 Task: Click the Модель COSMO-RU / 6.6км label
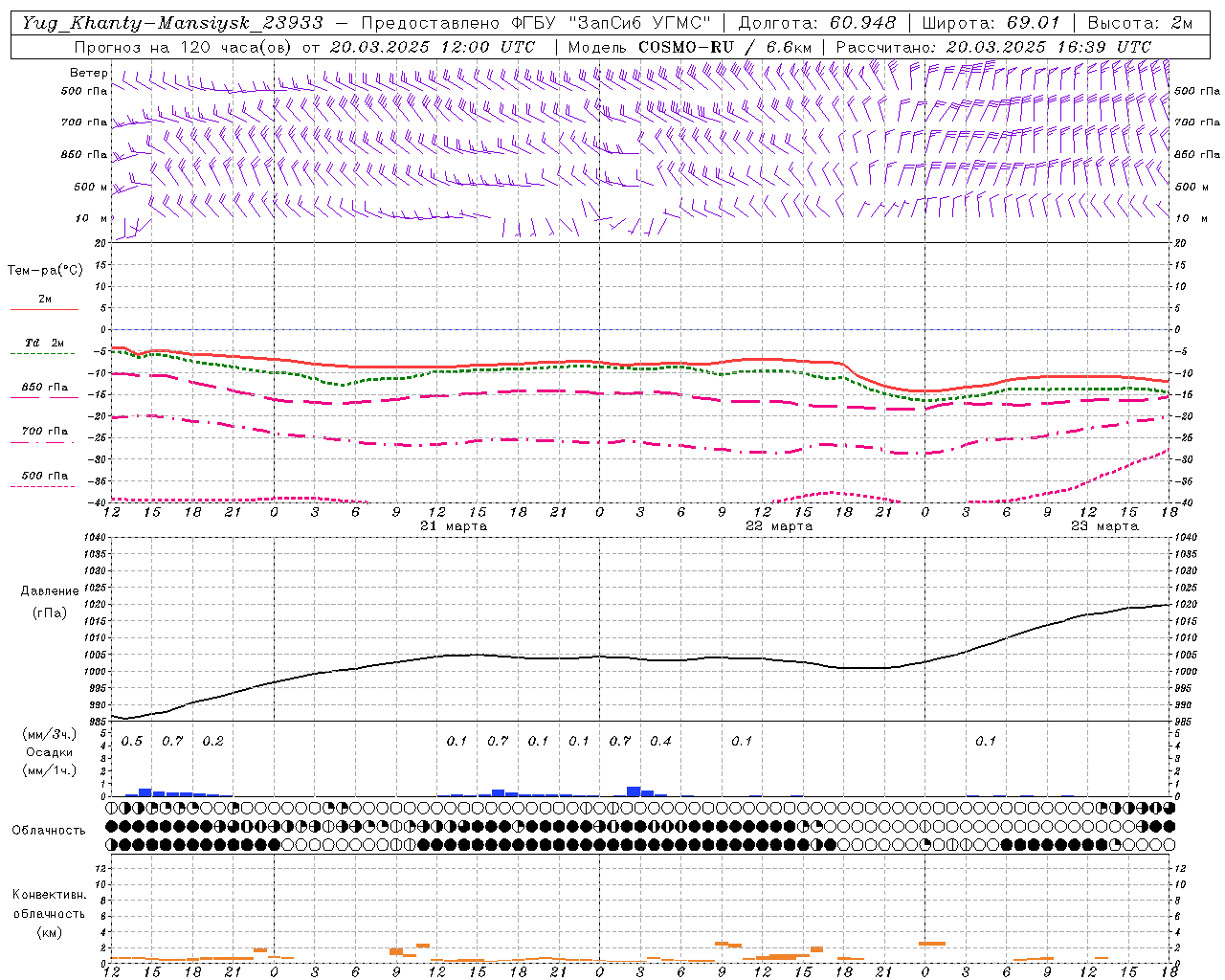click(690, 46)
